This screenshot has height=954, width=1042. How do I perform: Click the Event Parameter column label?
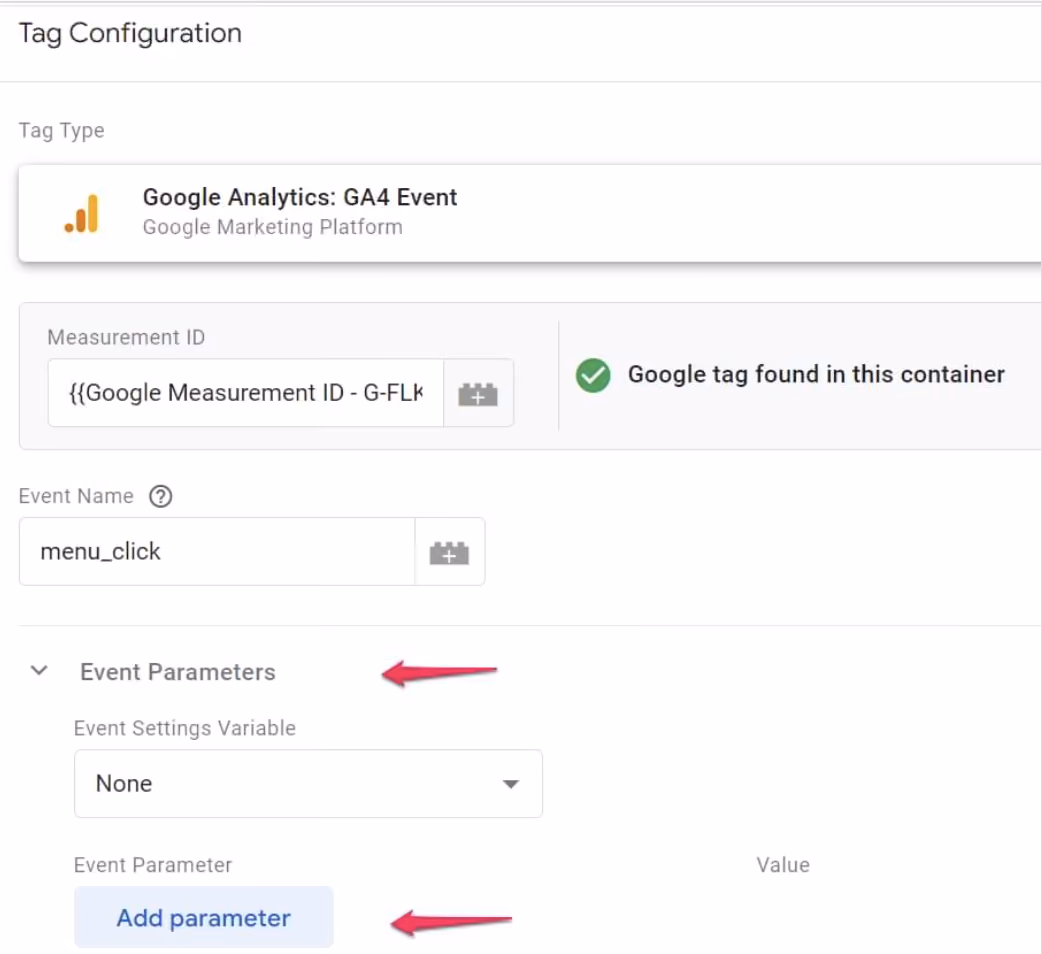153,865
